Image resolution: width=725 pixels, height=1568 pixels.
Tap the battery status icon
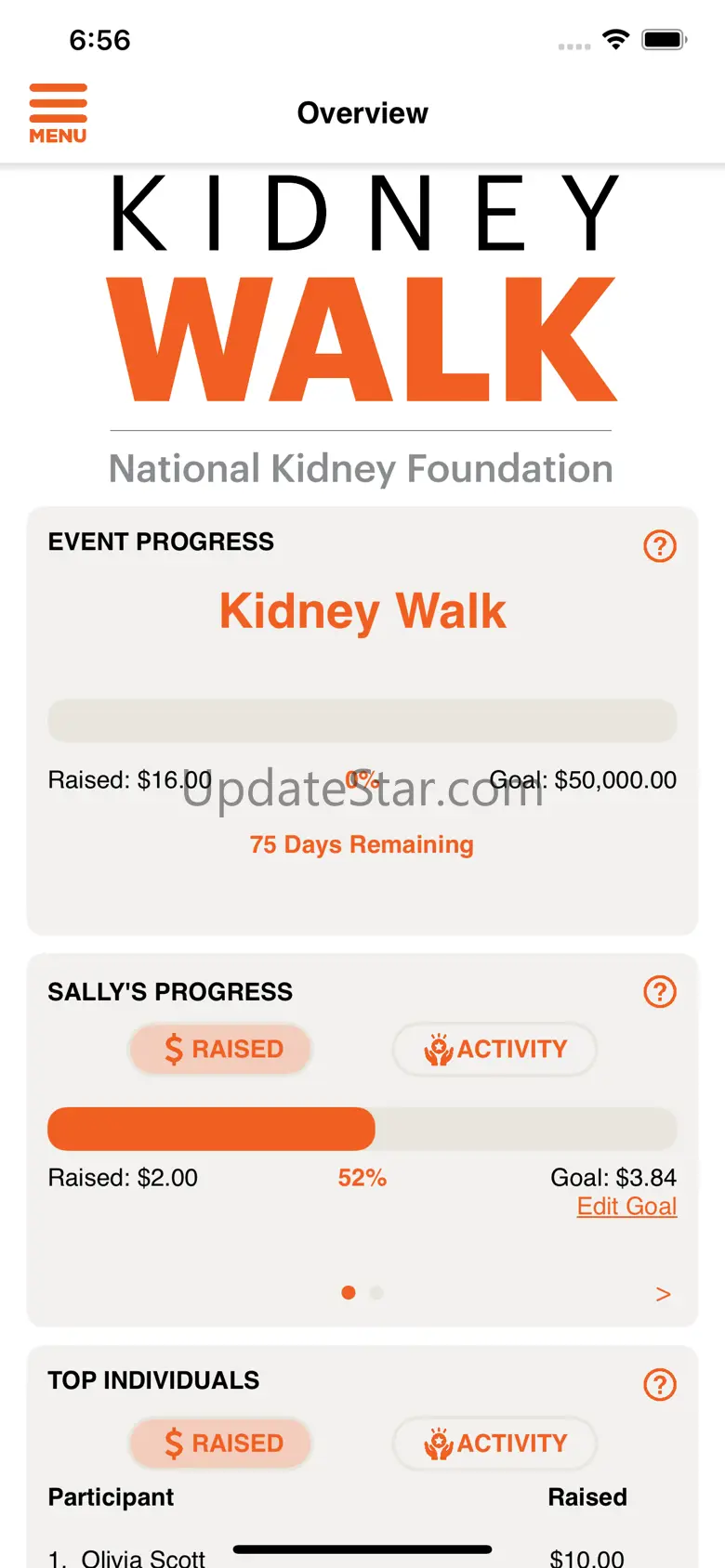(x=665, y=39)
